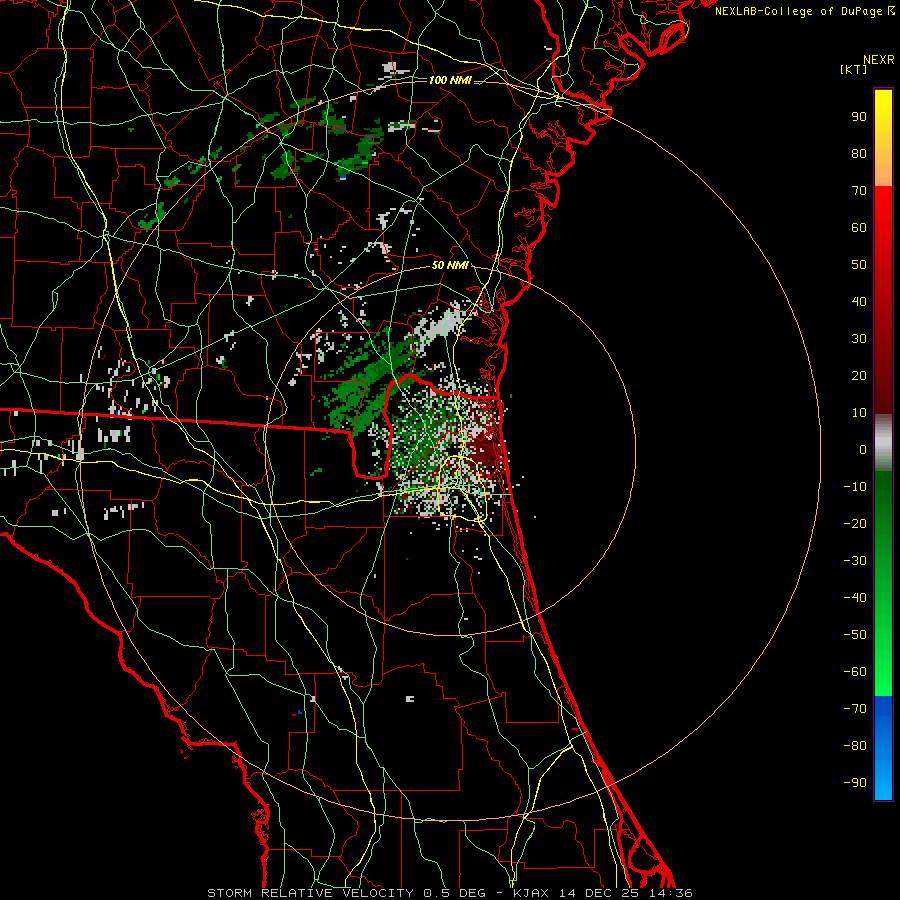Click the positive 90 scale value

pos(859,117)
